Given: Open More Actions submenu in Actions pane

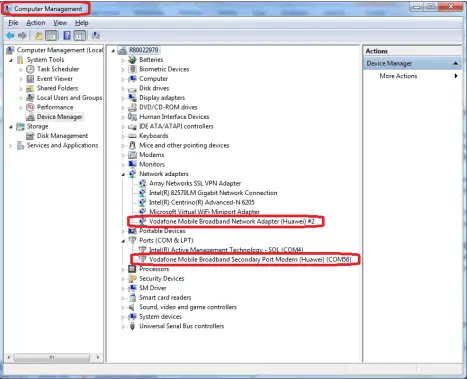Looking at the screenshot, I should point(398,76).
